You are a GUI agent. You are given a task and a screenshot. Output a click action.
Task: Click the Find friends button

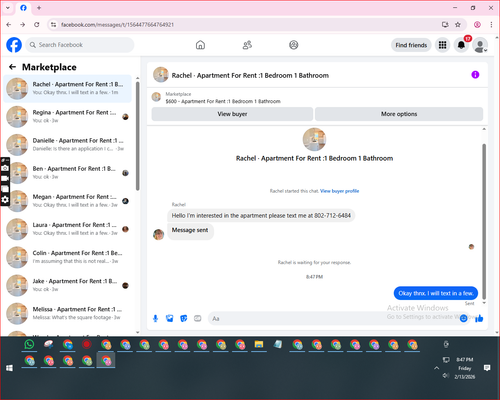click(411, 45)
